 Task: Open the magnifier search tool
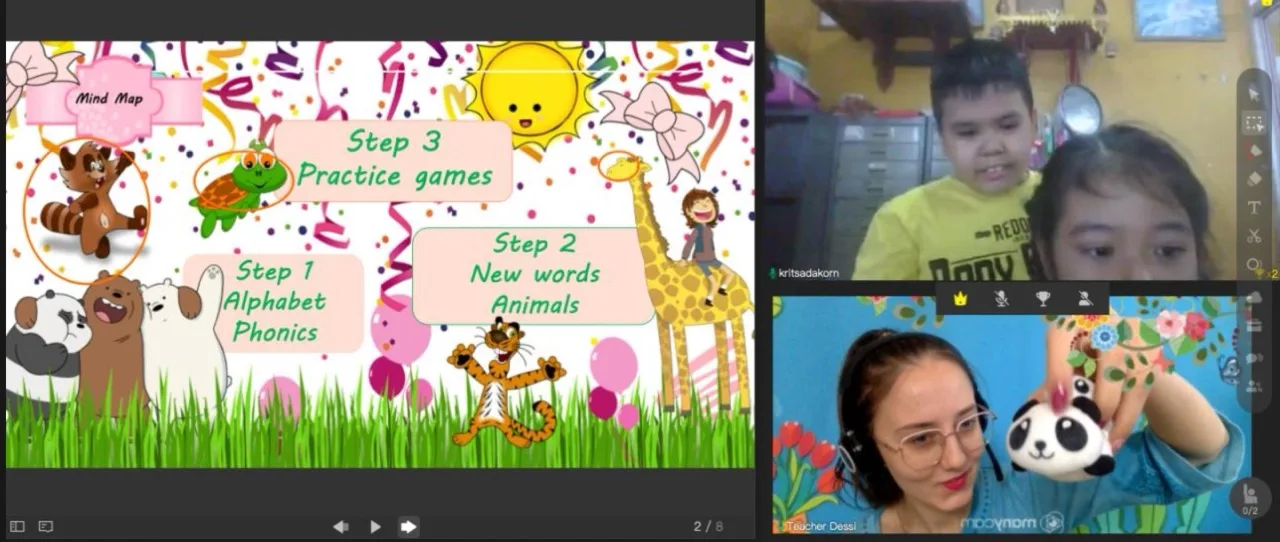pyautogui.click(x=1254, y=266)
